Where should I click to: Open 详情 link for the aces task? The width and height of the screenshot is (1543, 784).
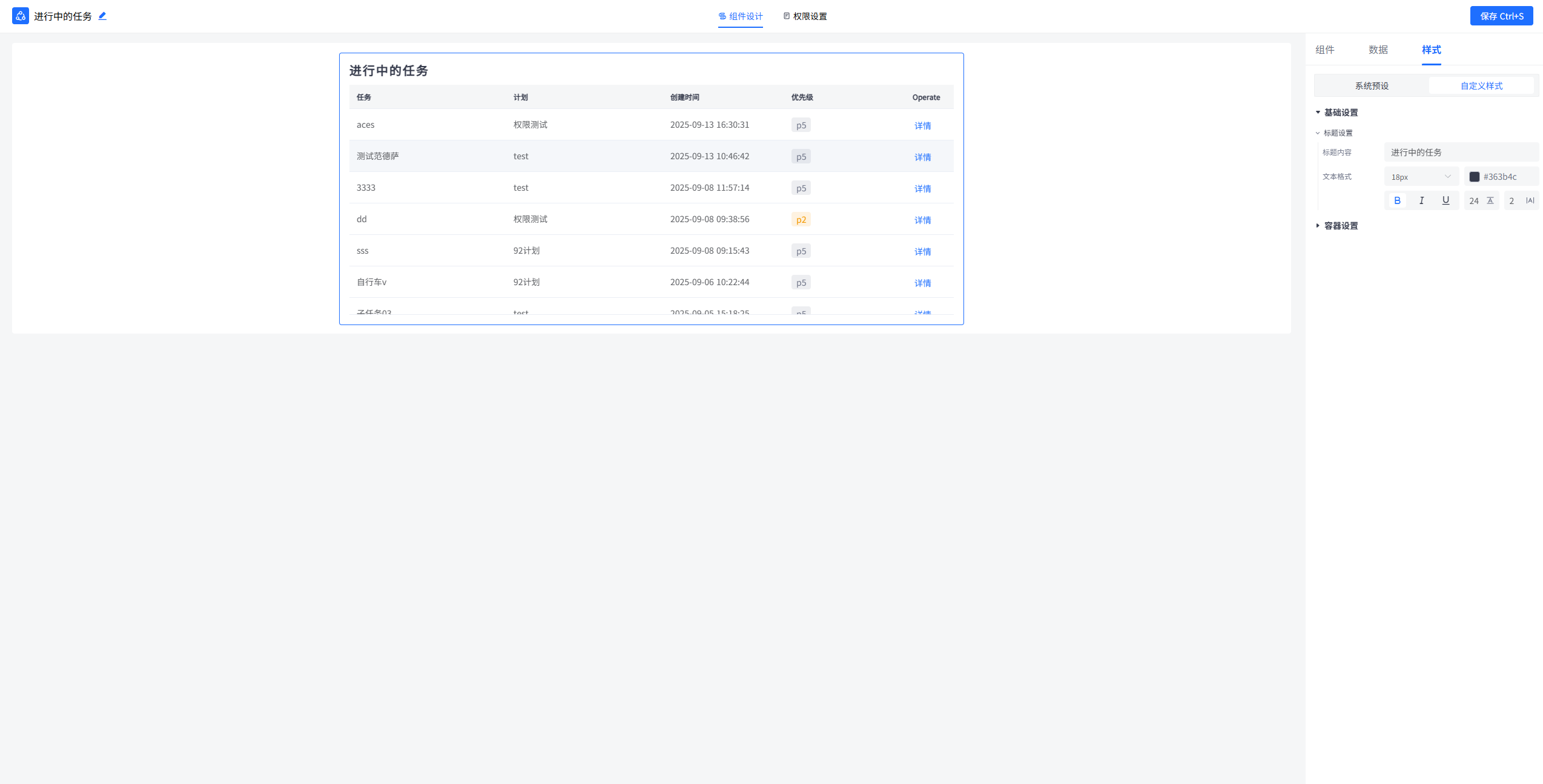click(x=922, y=126)
